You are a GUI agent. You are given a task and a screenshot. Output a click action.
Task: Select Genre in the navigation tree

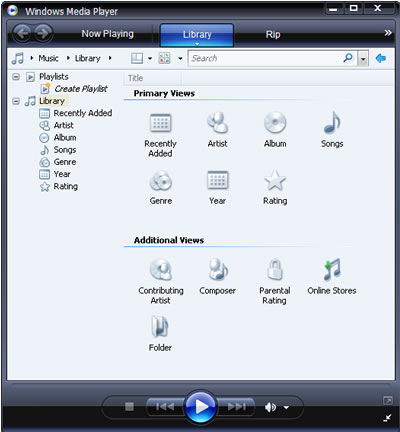65,162
